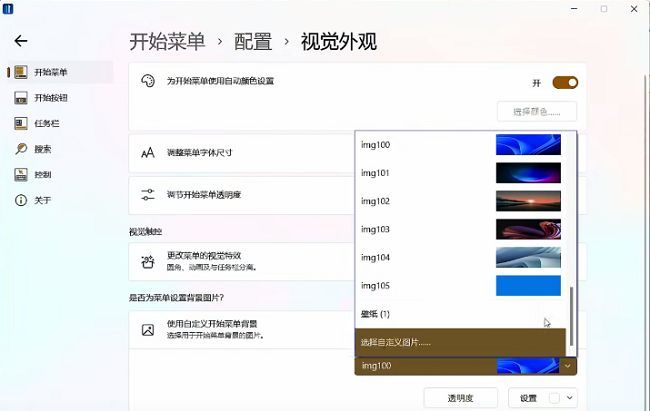Click the img102 sunset thumbnail
Screen dimensions: 650x411
coord(528,201)
